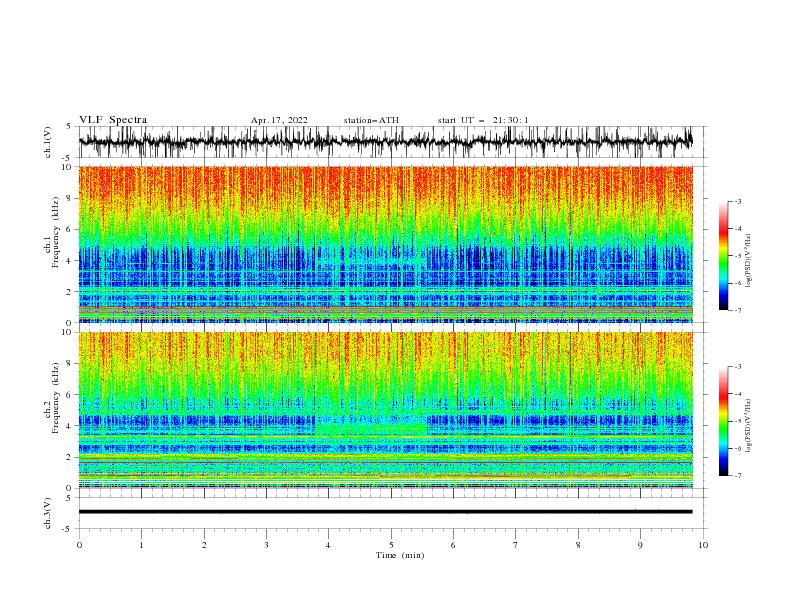Click time axis tick label '9'
Viewport: 792px width, 612px height.
click(640, 545)
